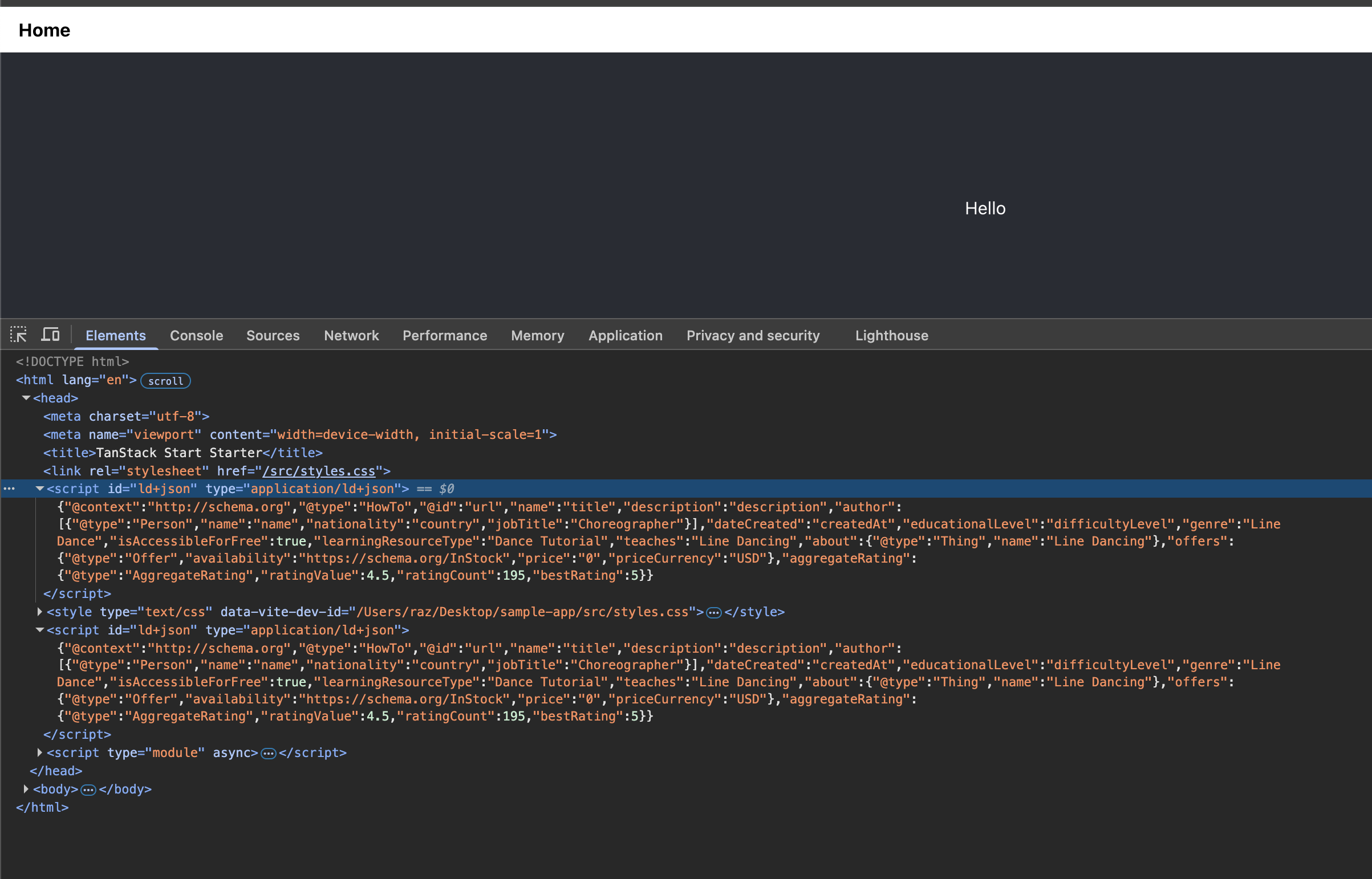Expand the body element triangle
Image resolution: width=1372 pixels, height=879 pixels.
click(x=26, y=790)
